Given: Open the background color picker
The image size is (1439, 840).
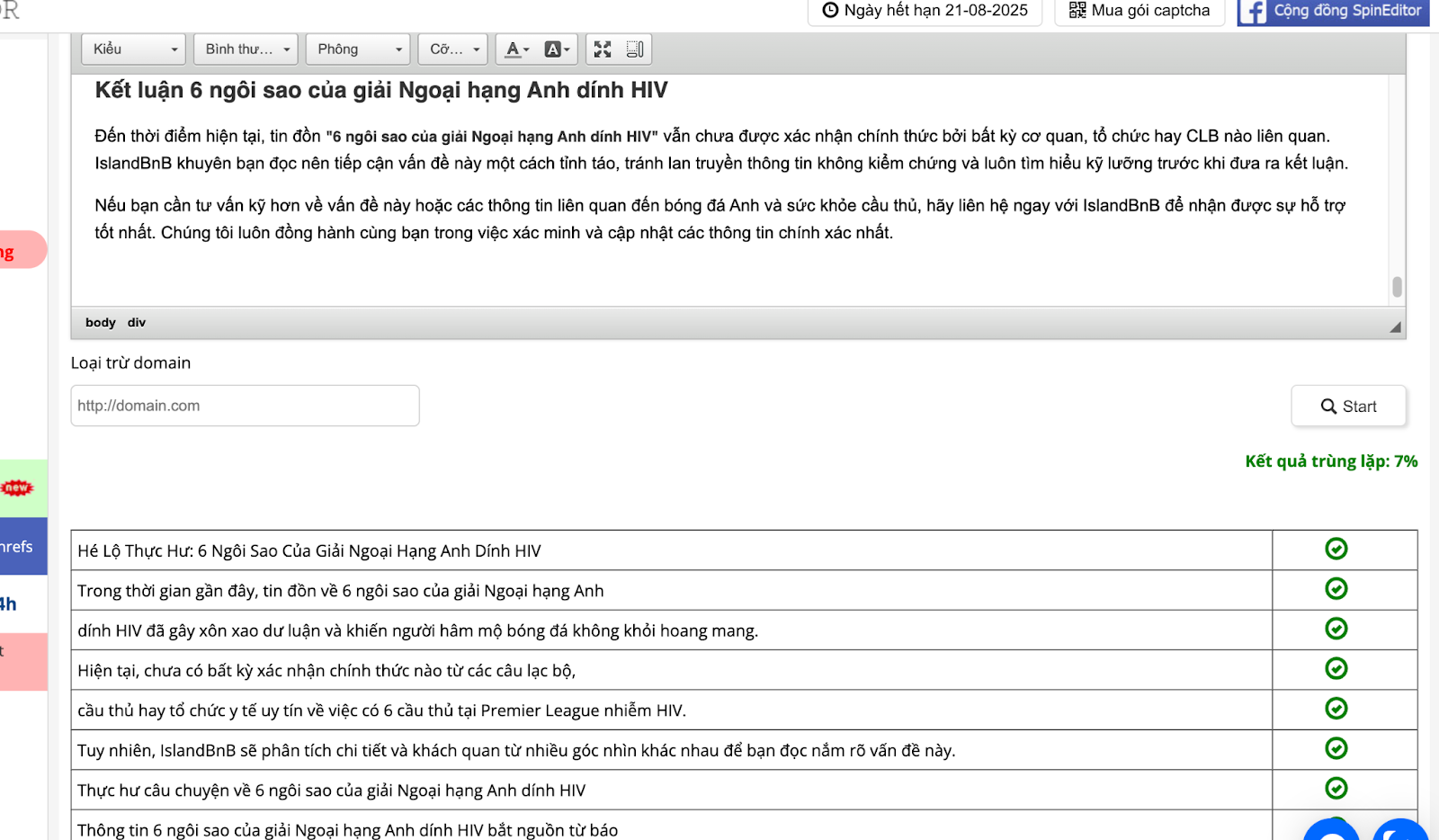Looking at the screenshot, I should 558,49.
